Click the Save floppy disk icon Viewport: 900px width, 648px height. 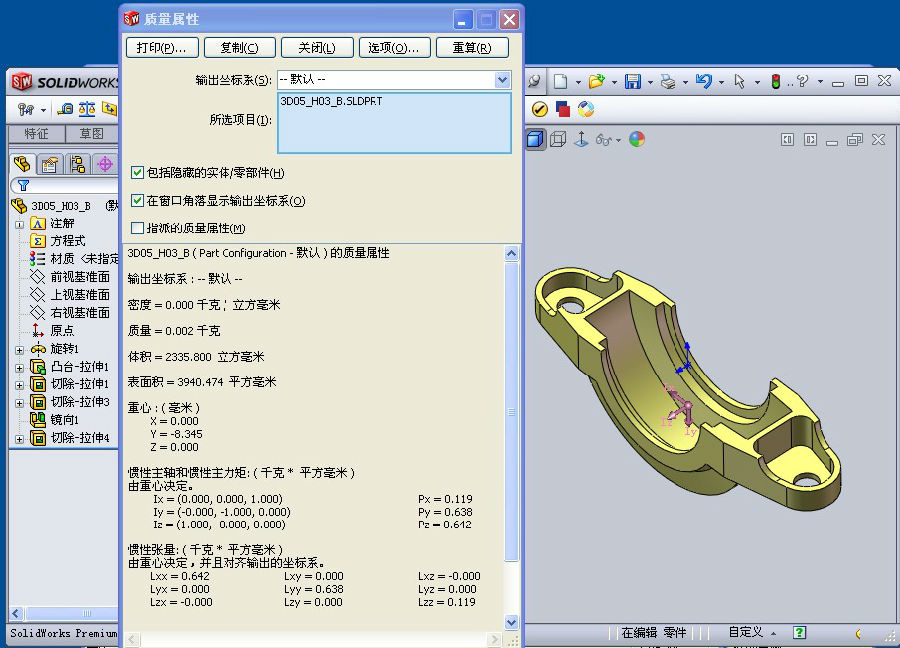click(632, 81)
